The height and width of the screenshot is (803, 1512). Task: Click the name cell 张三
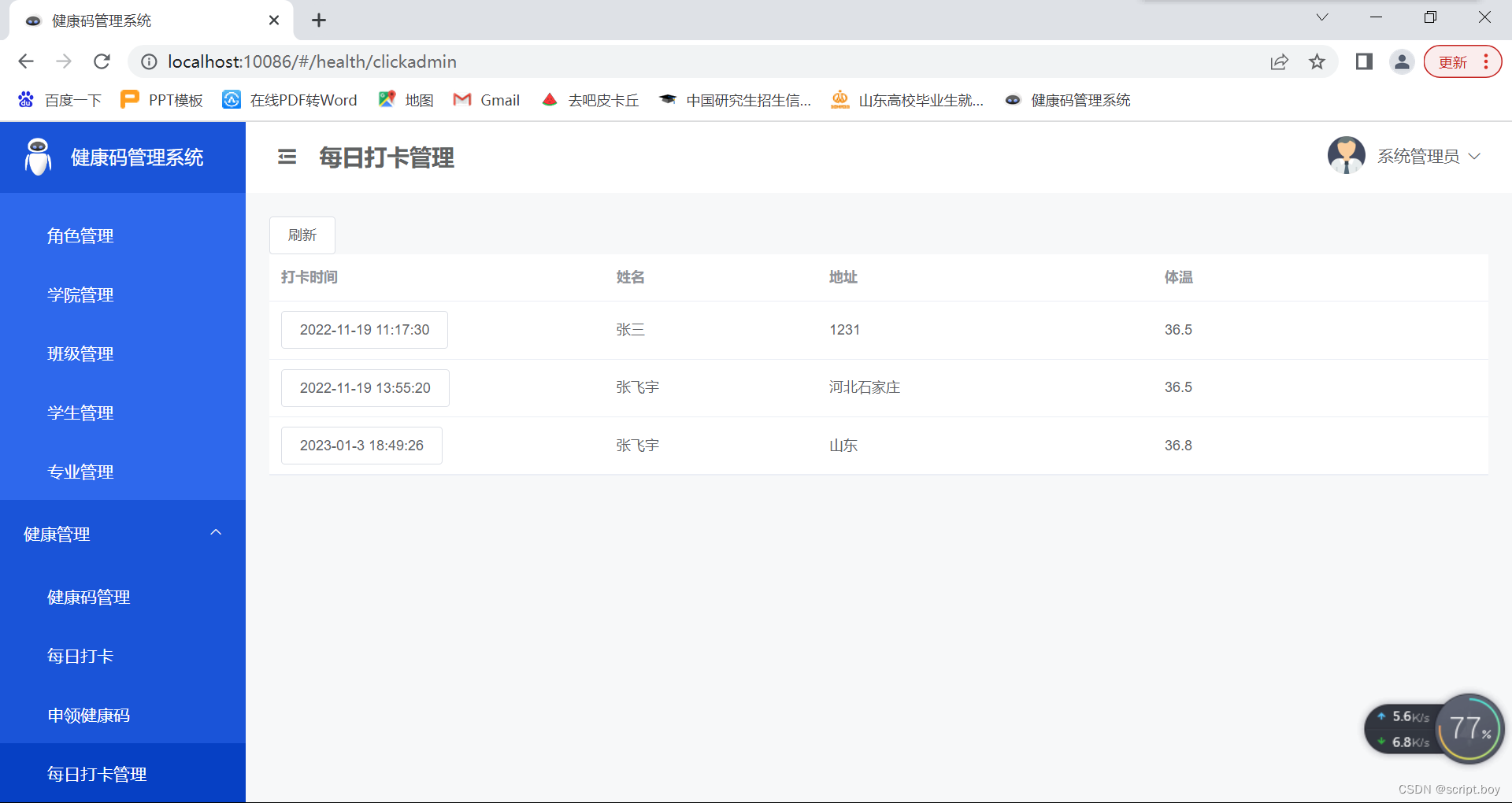click(x=631, y=330)
